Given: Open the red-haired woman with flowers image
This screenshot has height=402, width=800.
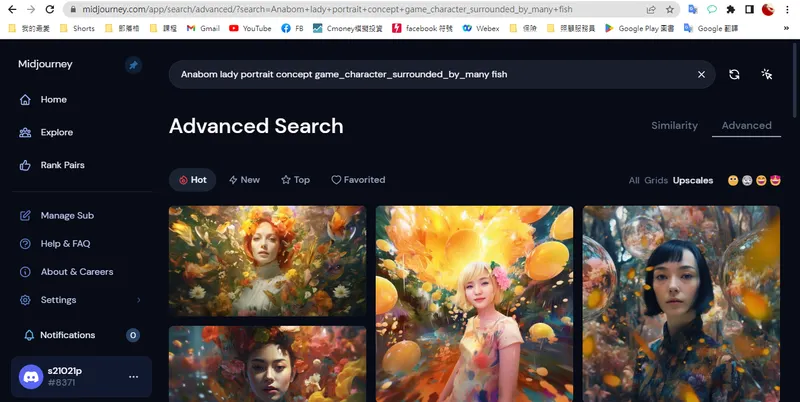Looking at the screenshot, I should point(267,261).
